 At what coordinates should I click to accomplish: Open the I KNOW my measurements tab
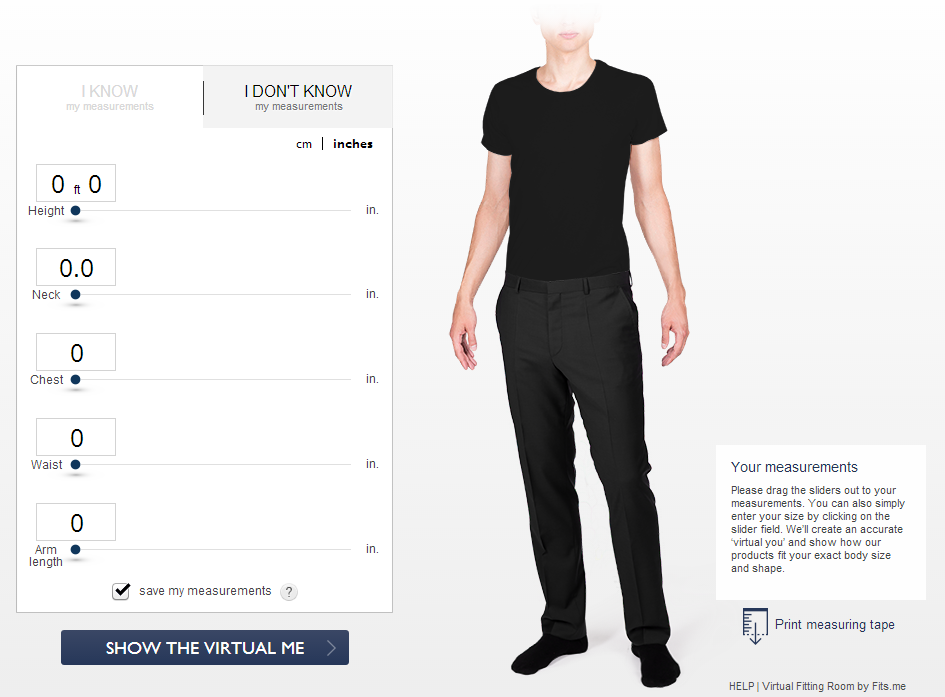110,97
